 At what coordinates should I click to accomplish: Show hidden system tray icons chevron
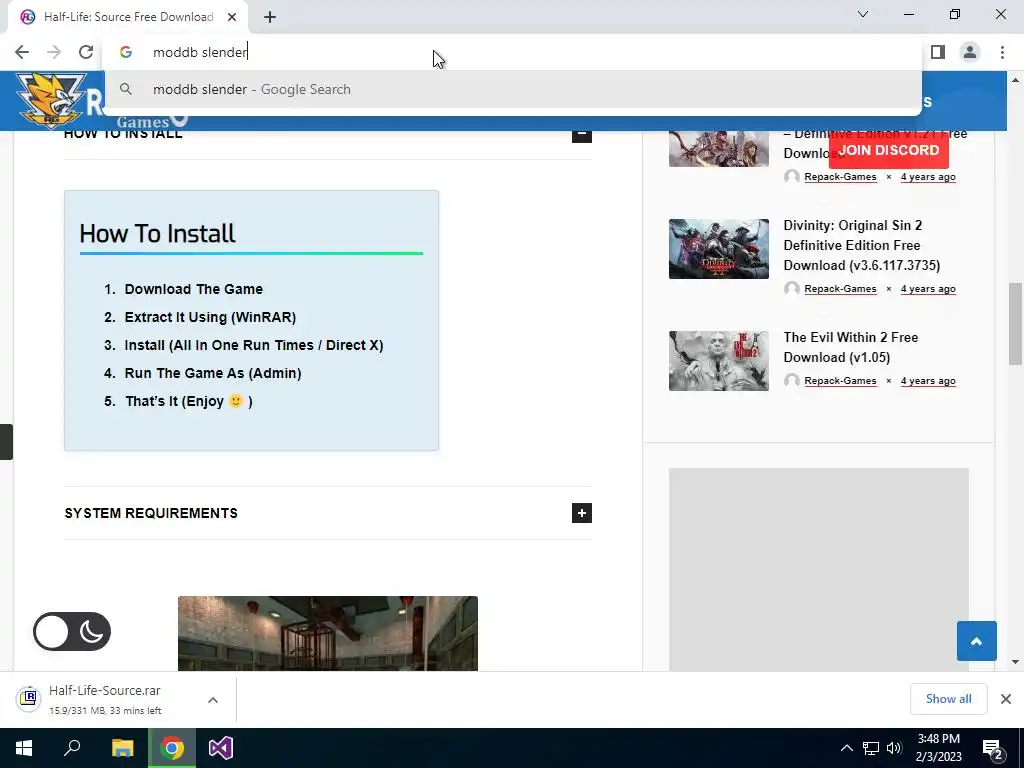[846, 748]
